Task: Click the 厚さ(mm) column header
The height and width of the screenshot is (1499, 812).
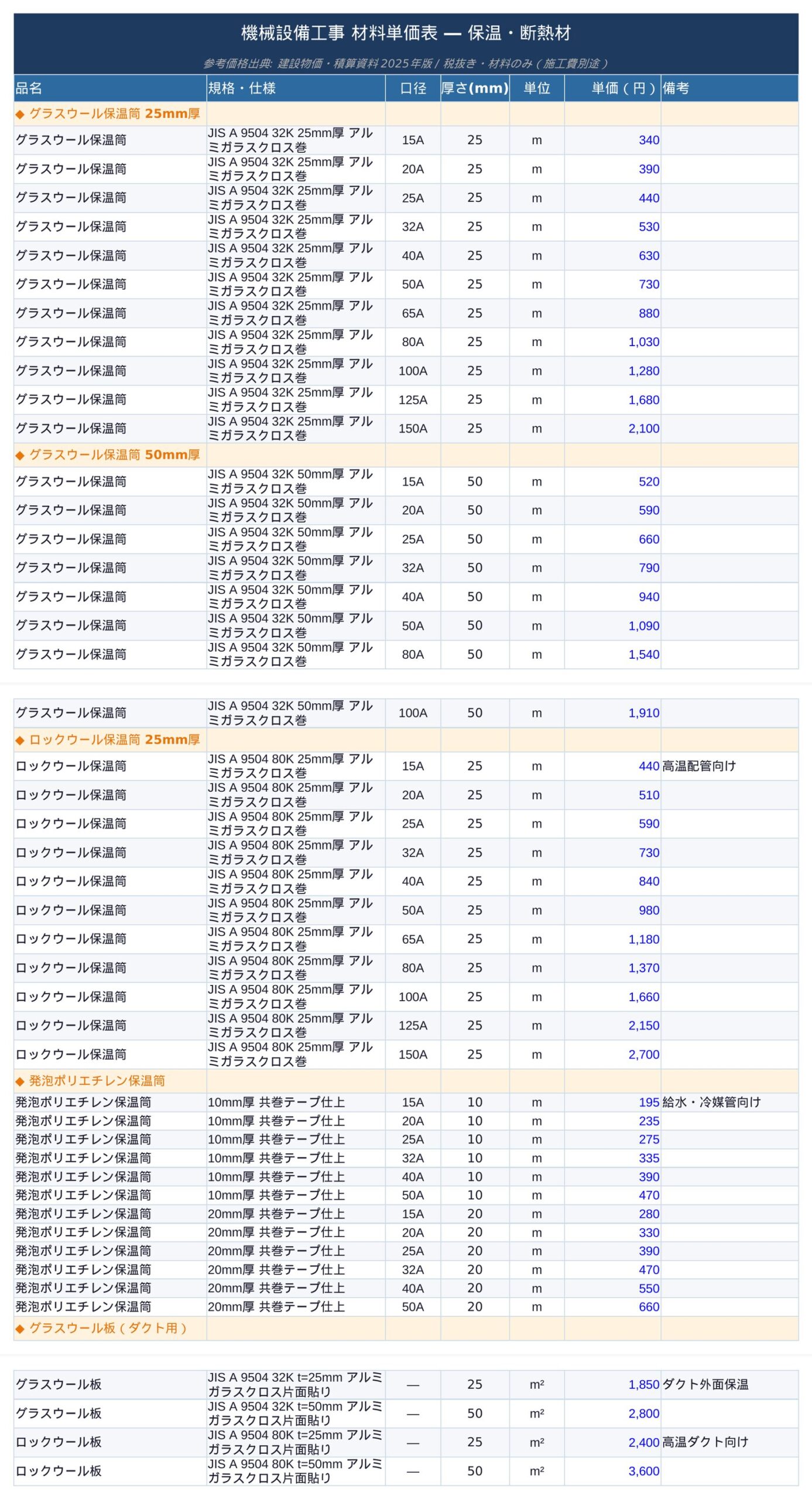Action: (x=474, y=88)
